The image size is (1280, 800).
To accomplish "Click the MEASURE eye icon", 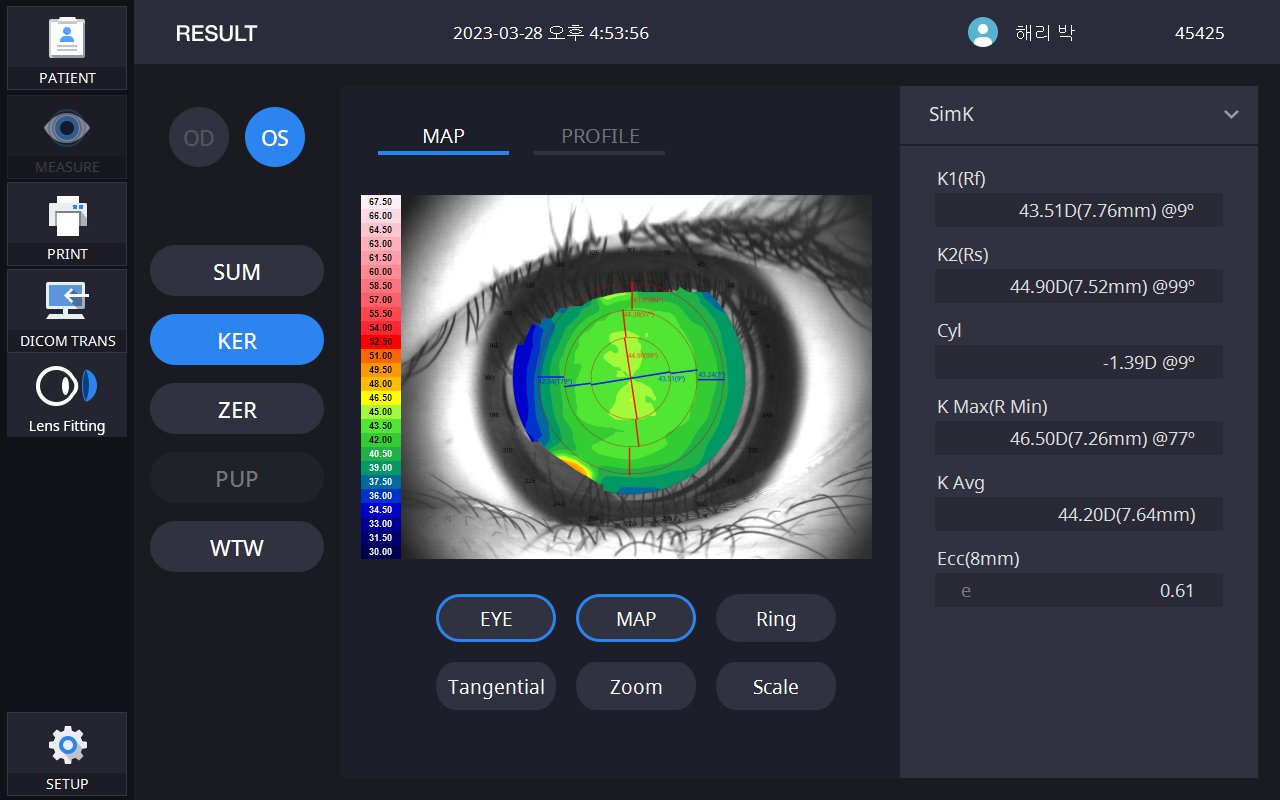I will (67, 127).
